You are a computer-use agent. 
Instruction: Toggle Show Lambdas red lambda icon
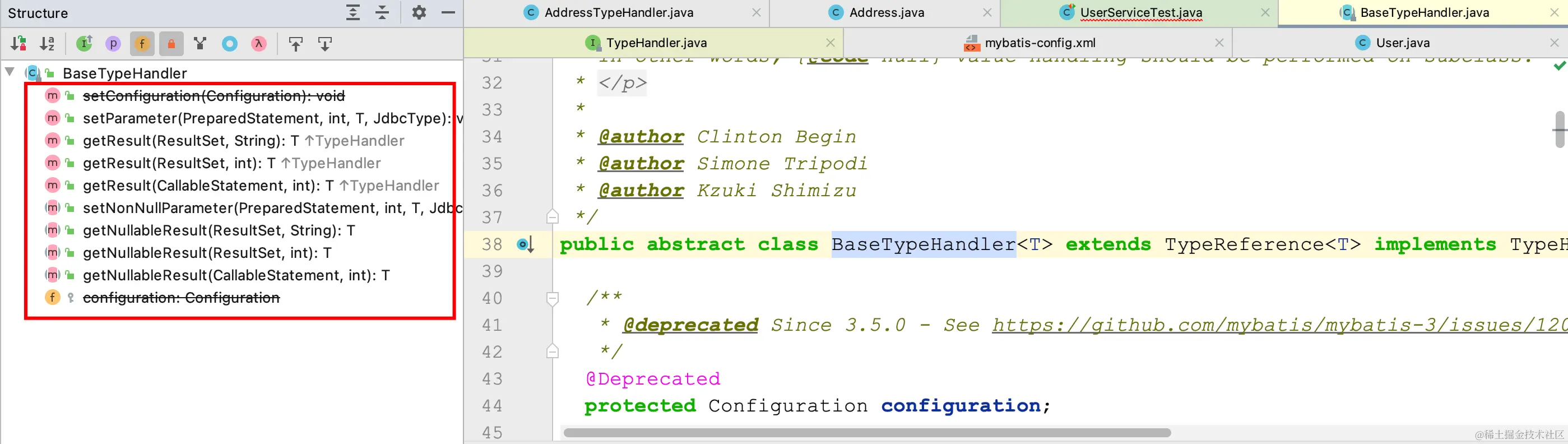(x=259, y=43)
